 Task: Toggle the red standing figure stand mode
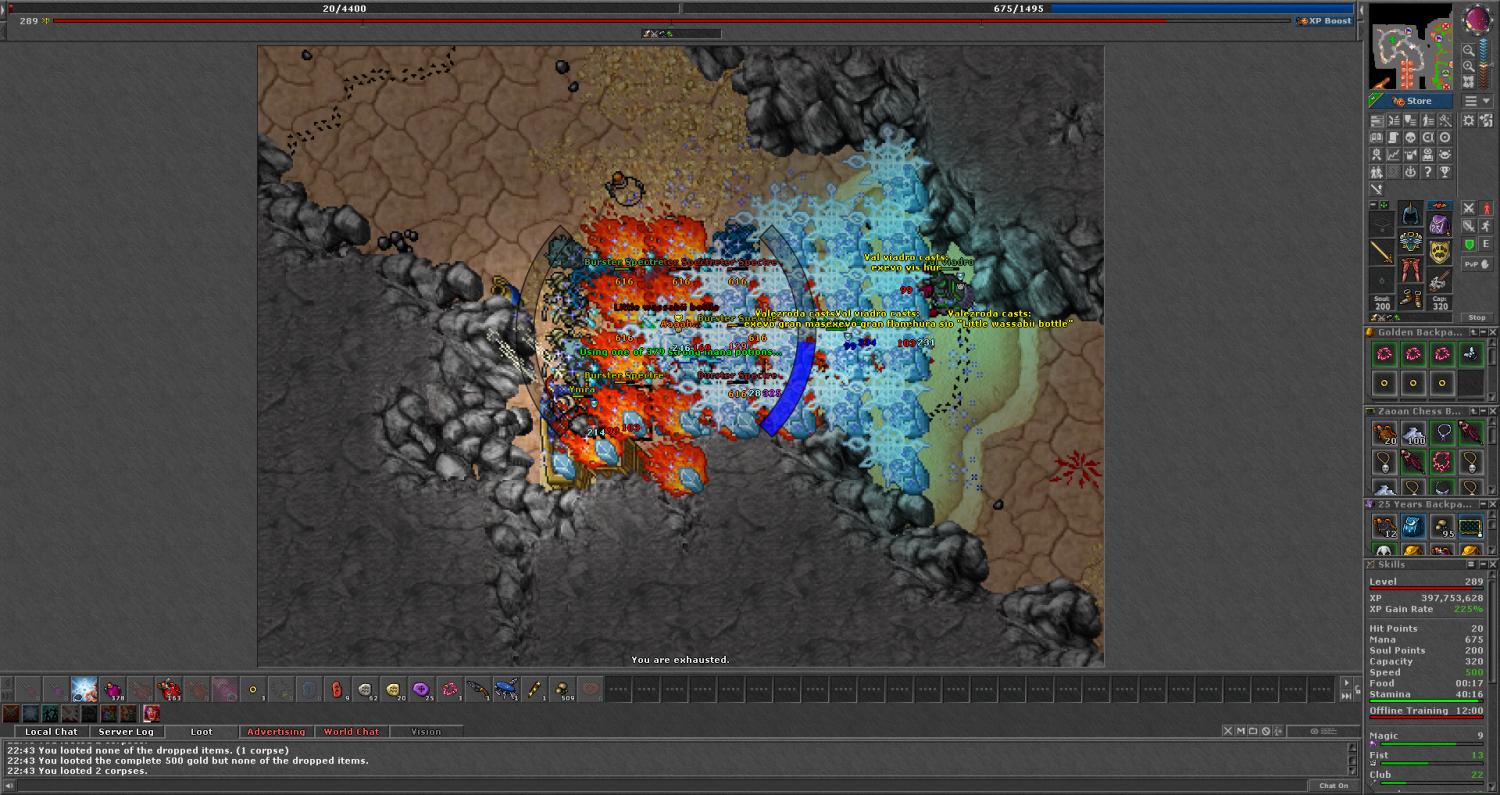coord(1486,208)
